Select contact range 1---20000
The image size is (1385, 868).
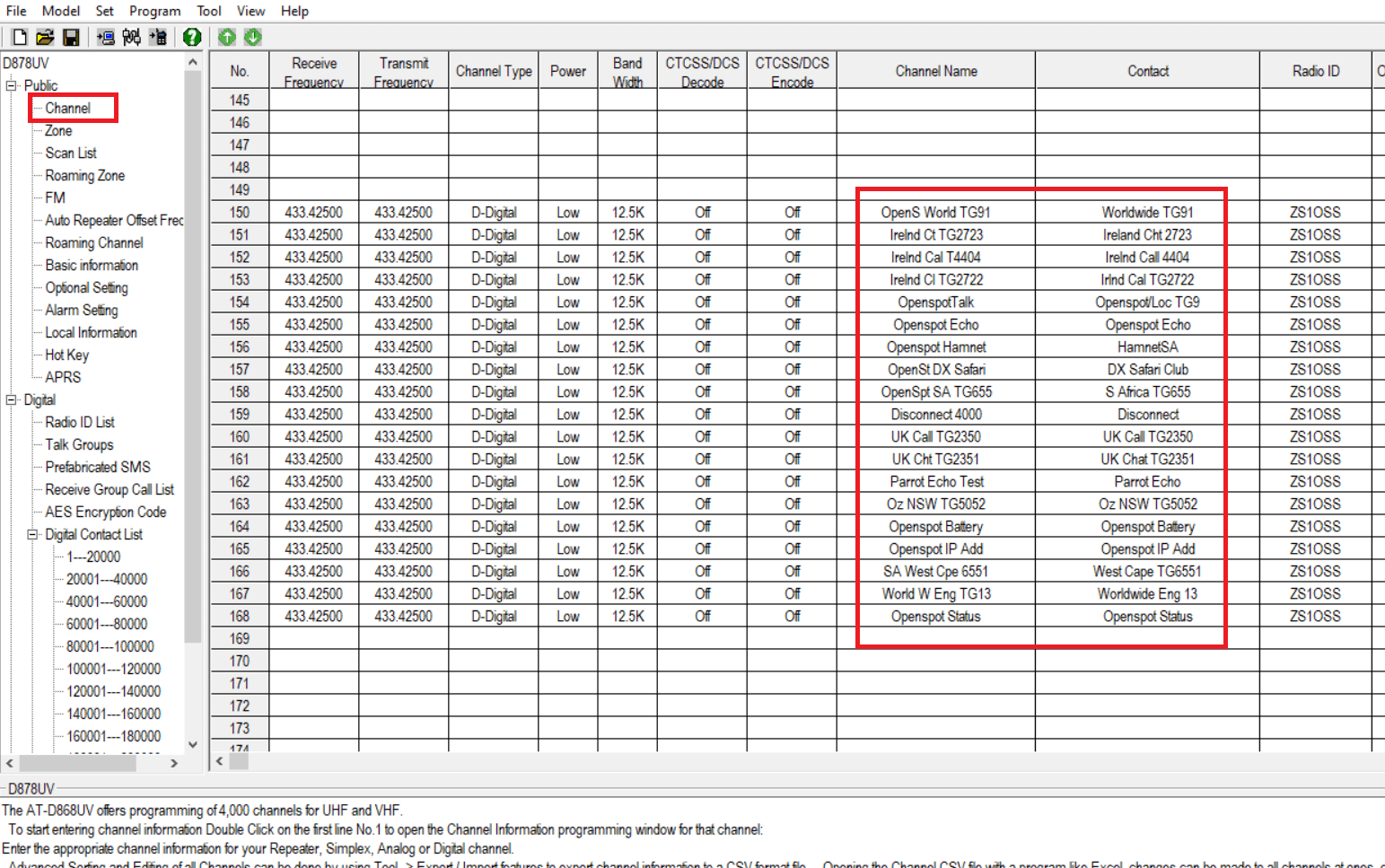[93, 557]
